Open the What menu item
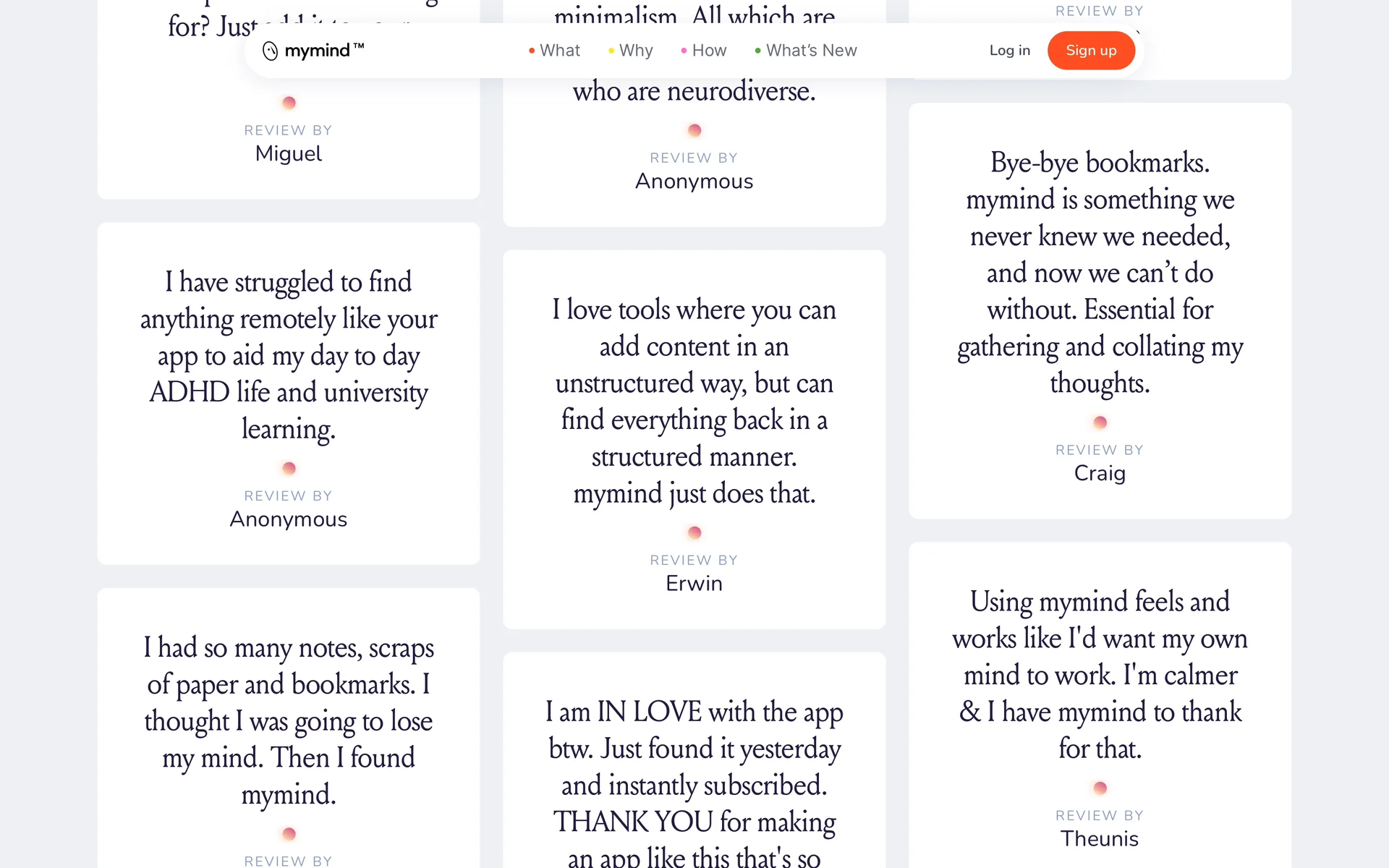The image size is (1389, 868). pos(559,51)
